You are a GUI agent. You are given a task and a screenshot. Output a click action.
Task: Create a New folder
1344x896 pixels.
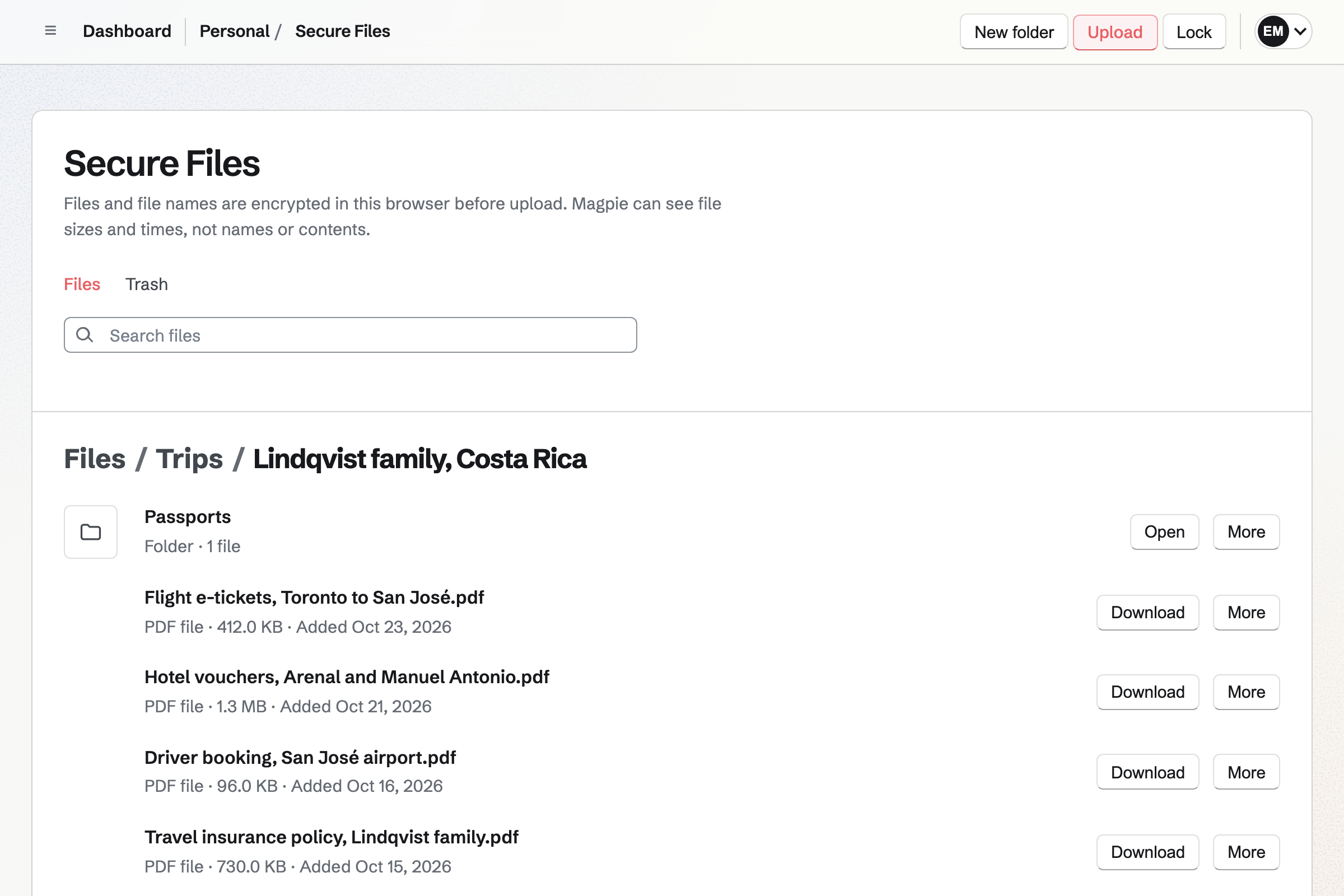[1014, 32]
